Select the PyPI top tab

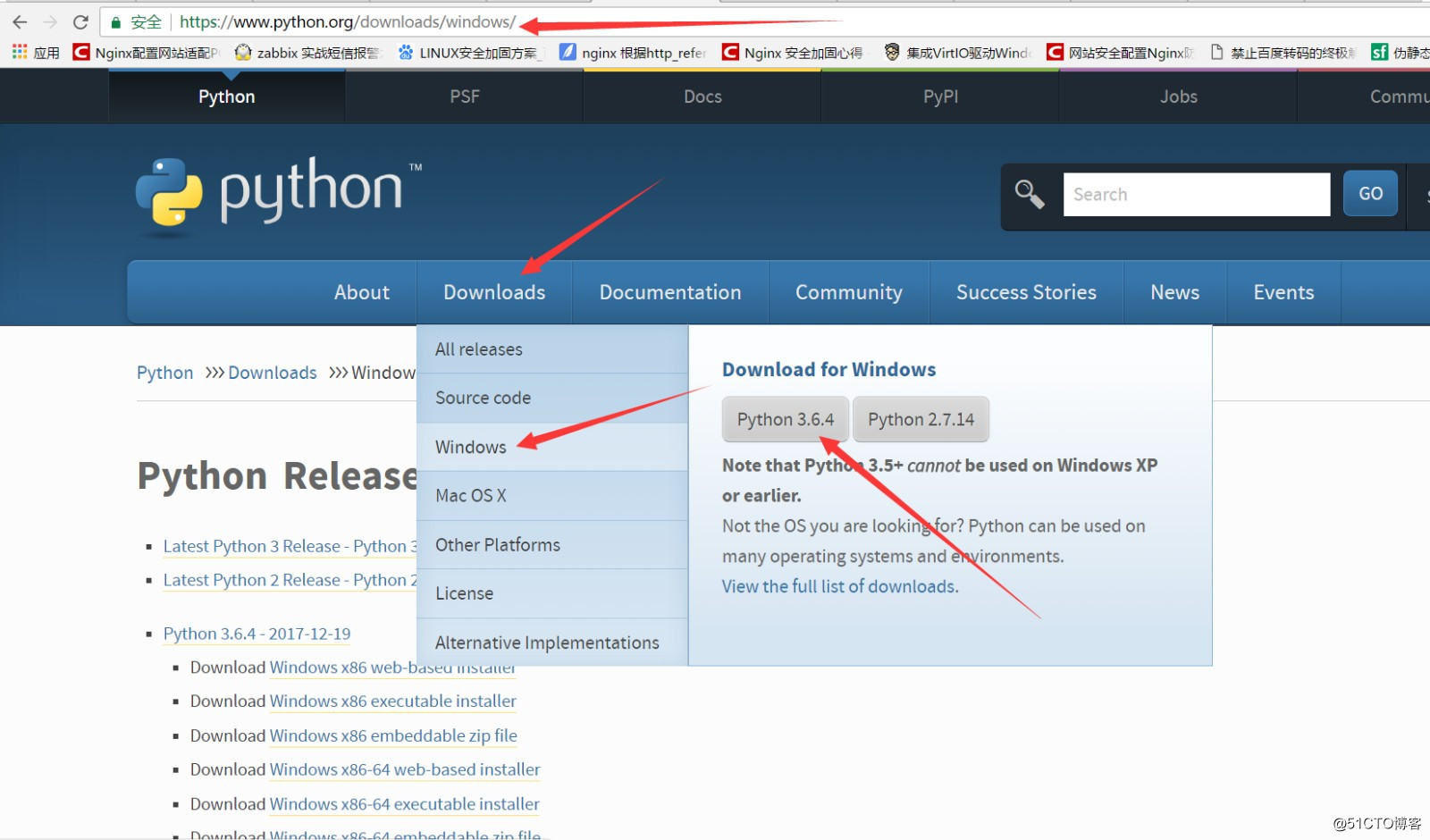pos(940,97)
